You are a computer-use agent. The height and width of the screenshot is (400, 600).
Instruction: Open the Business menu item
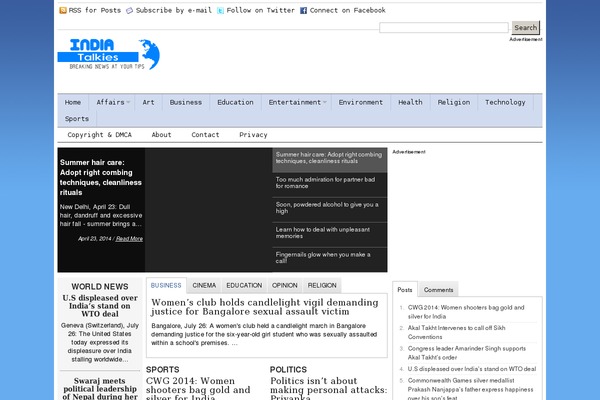[186, 102]
